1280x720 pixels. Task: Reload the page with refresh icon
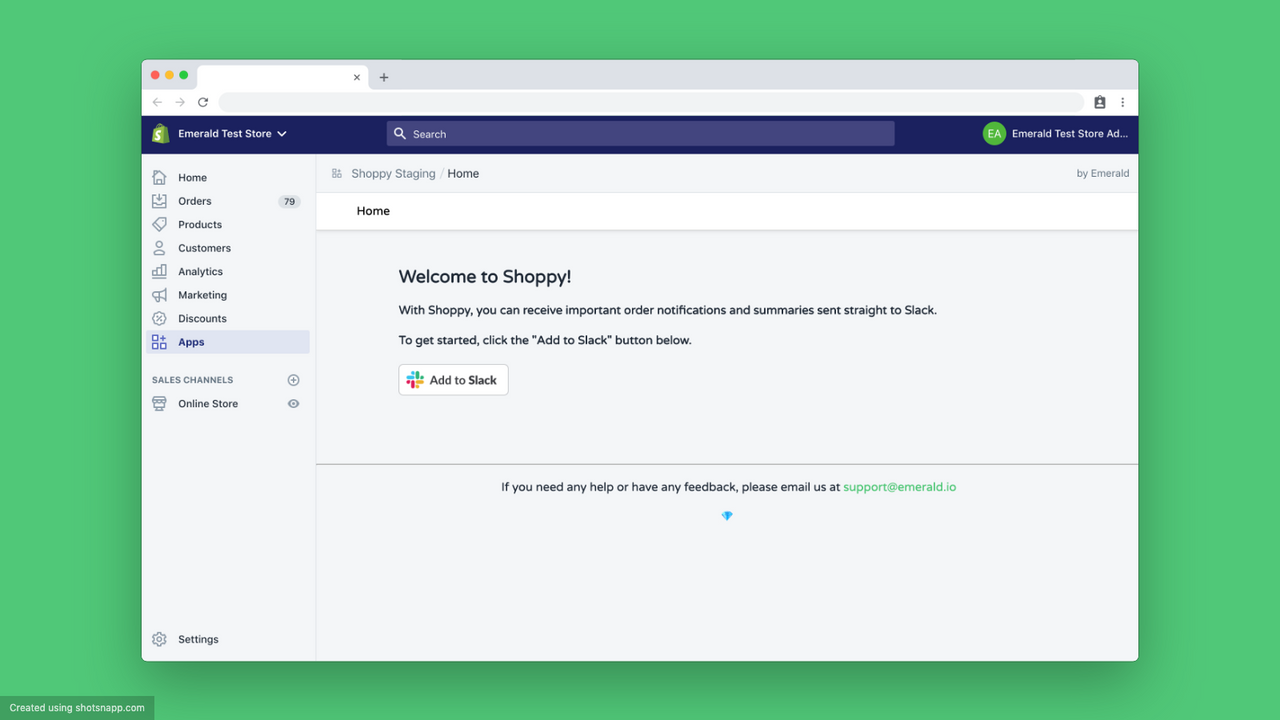pos(203,102)
